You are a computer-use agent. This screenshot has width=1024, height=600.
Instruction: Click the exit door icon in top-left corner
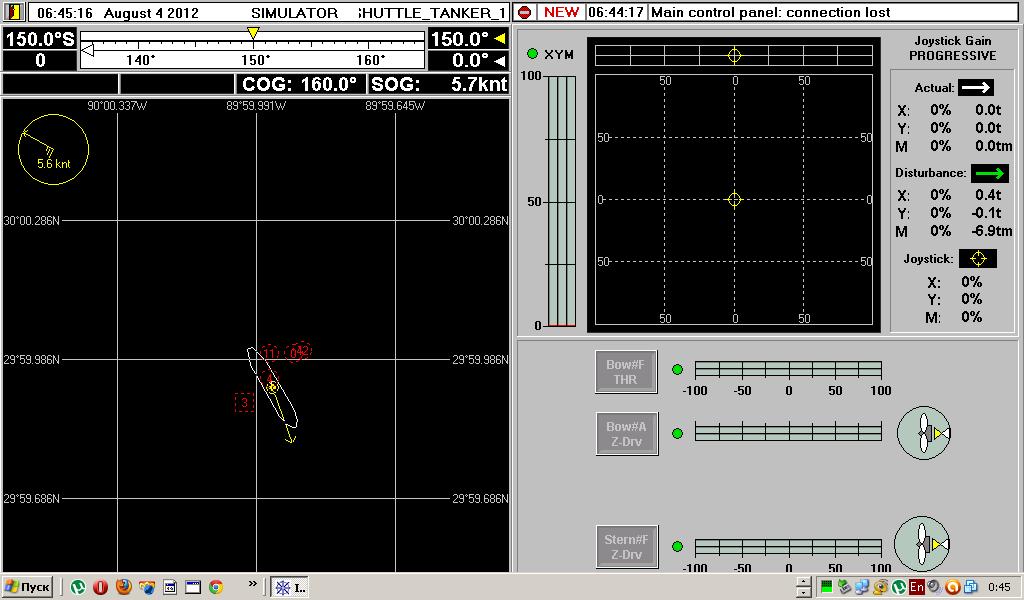(14, 13)
